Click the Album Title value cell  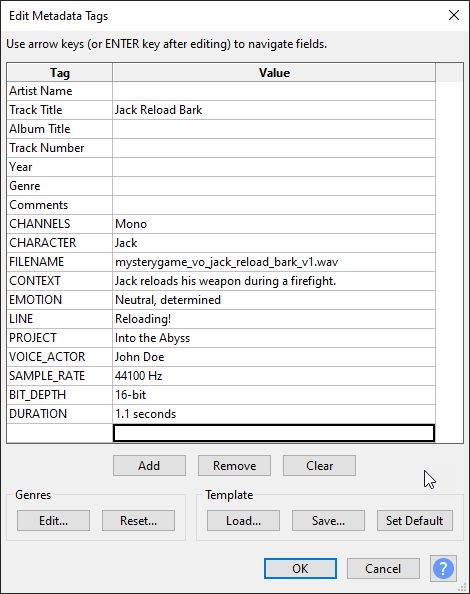tap(274, 129)
